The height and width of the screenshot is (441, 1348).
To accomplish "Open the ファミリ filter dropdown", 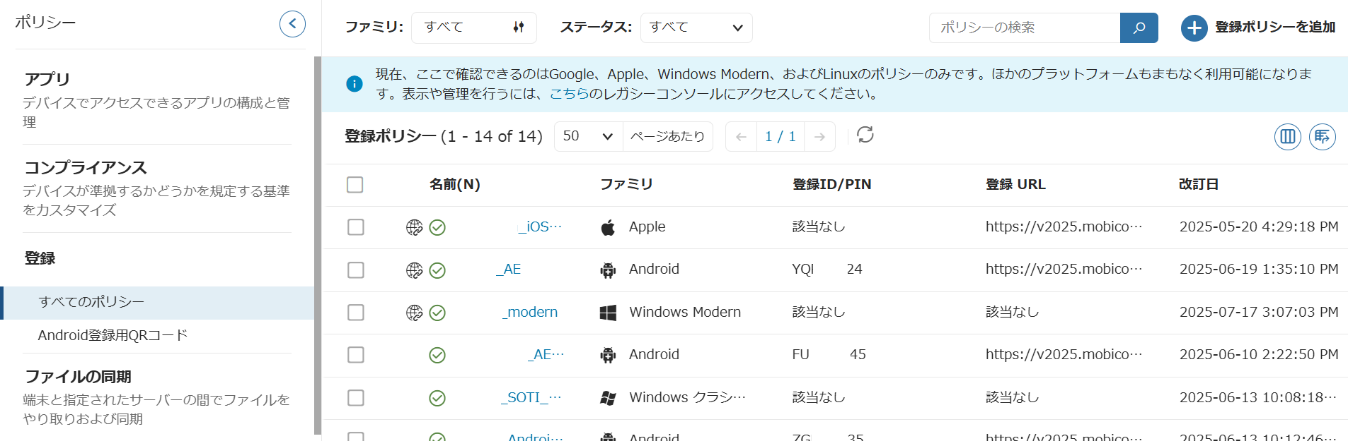I will [474, 28].
